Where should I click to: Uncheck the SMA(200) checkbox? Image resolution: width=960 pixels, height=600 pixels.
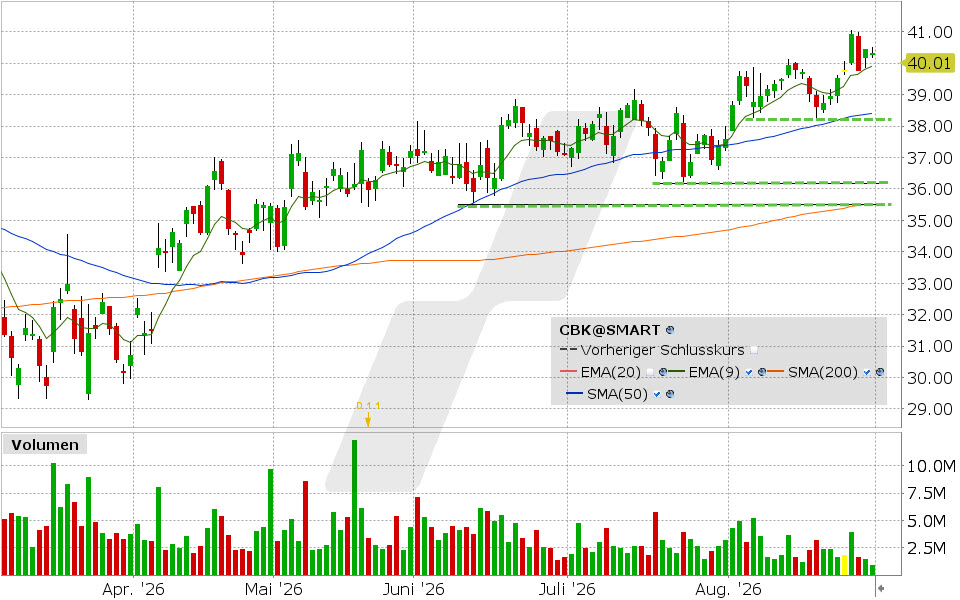pyautogui.click(x=867, y=372)
